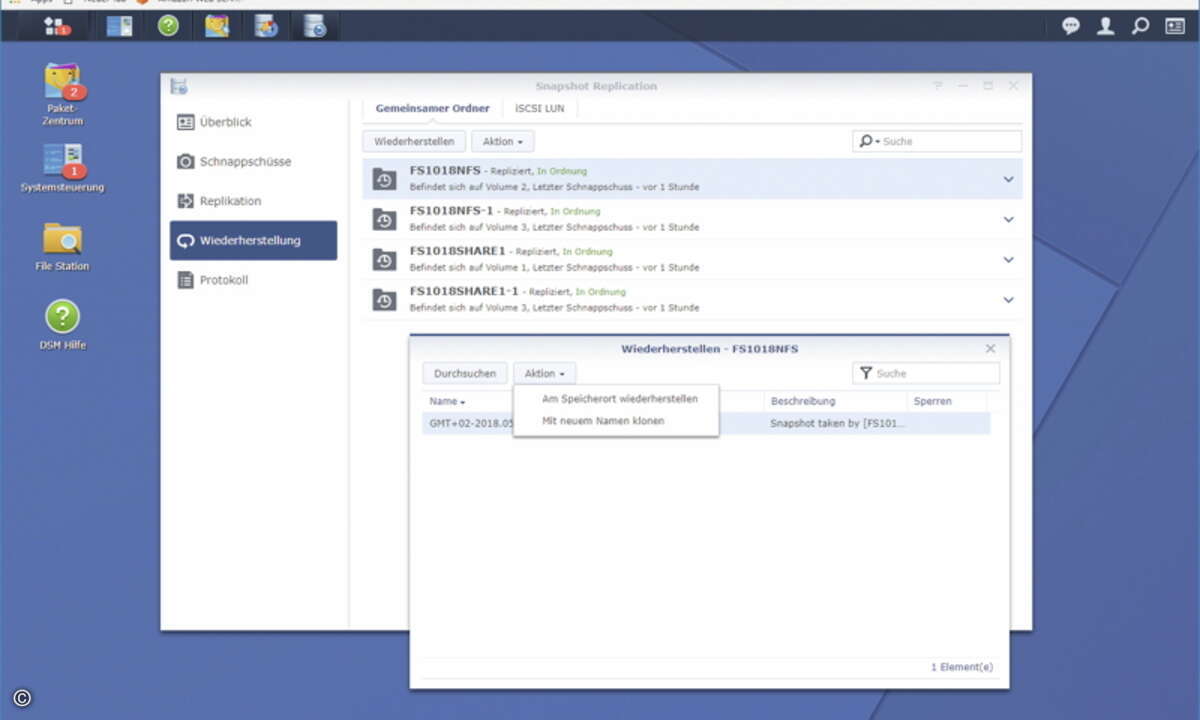This screenshot has width=1200, height=720.
Task: Expand the FS1018SHARE1 row chevron
Action: pyautogui.click(x=1008, y=259)
